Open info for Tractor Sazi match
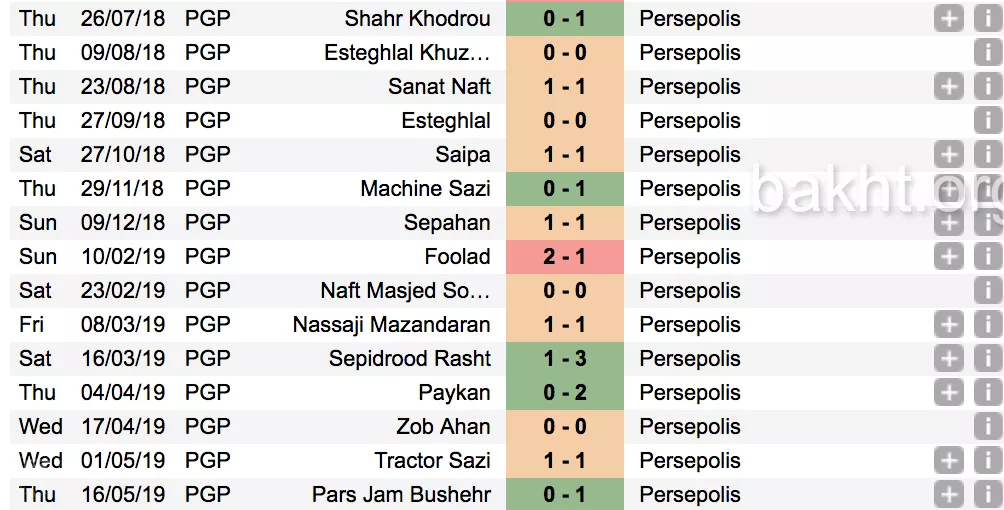Screen dimensions: 1004x510 tap(987, 461)
